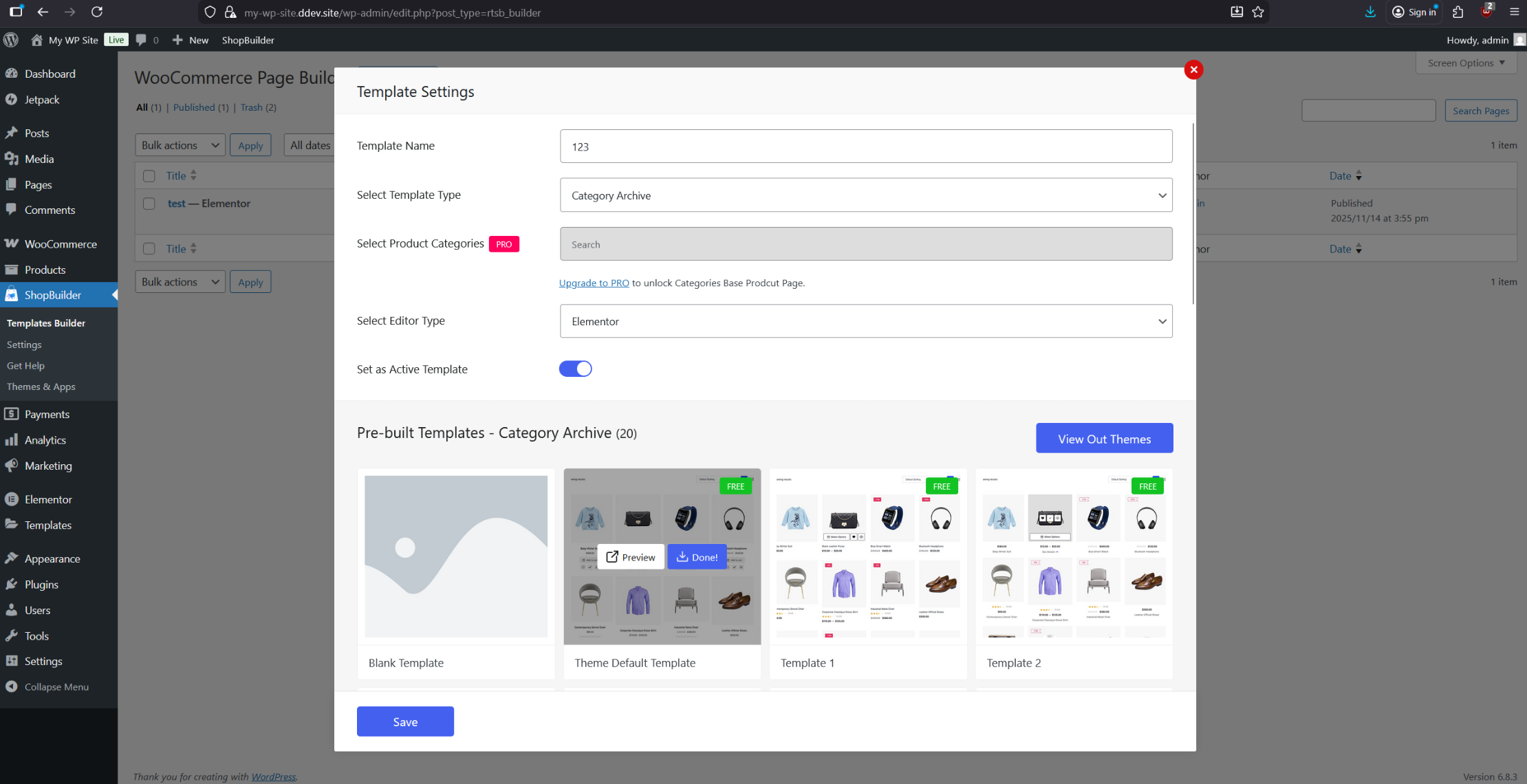Click the comments bubble icon in admin bar
This screenshot has width=1527, height=784.
(141, 40)
